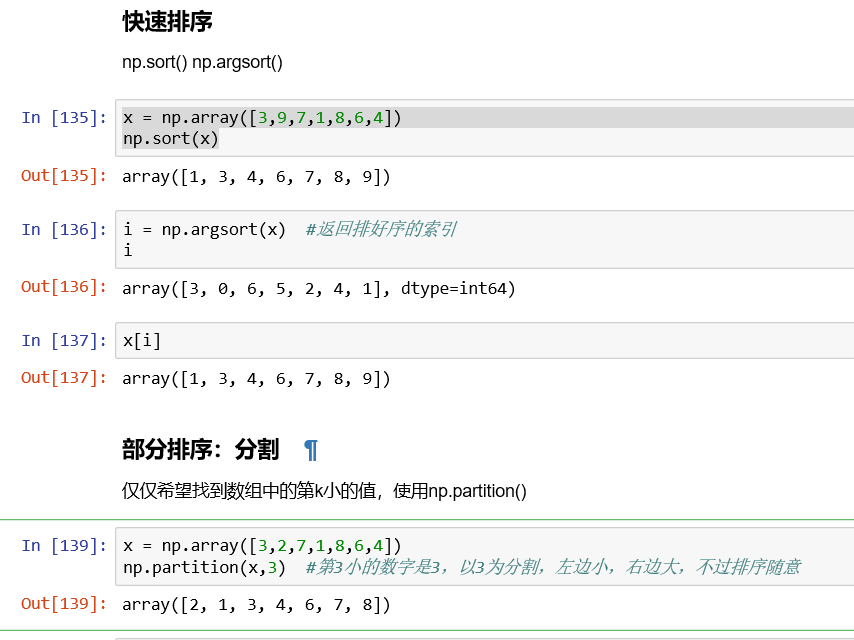Focus the np.argsort(x) code cell
The image size is (854, 640).
pos(480,239)
